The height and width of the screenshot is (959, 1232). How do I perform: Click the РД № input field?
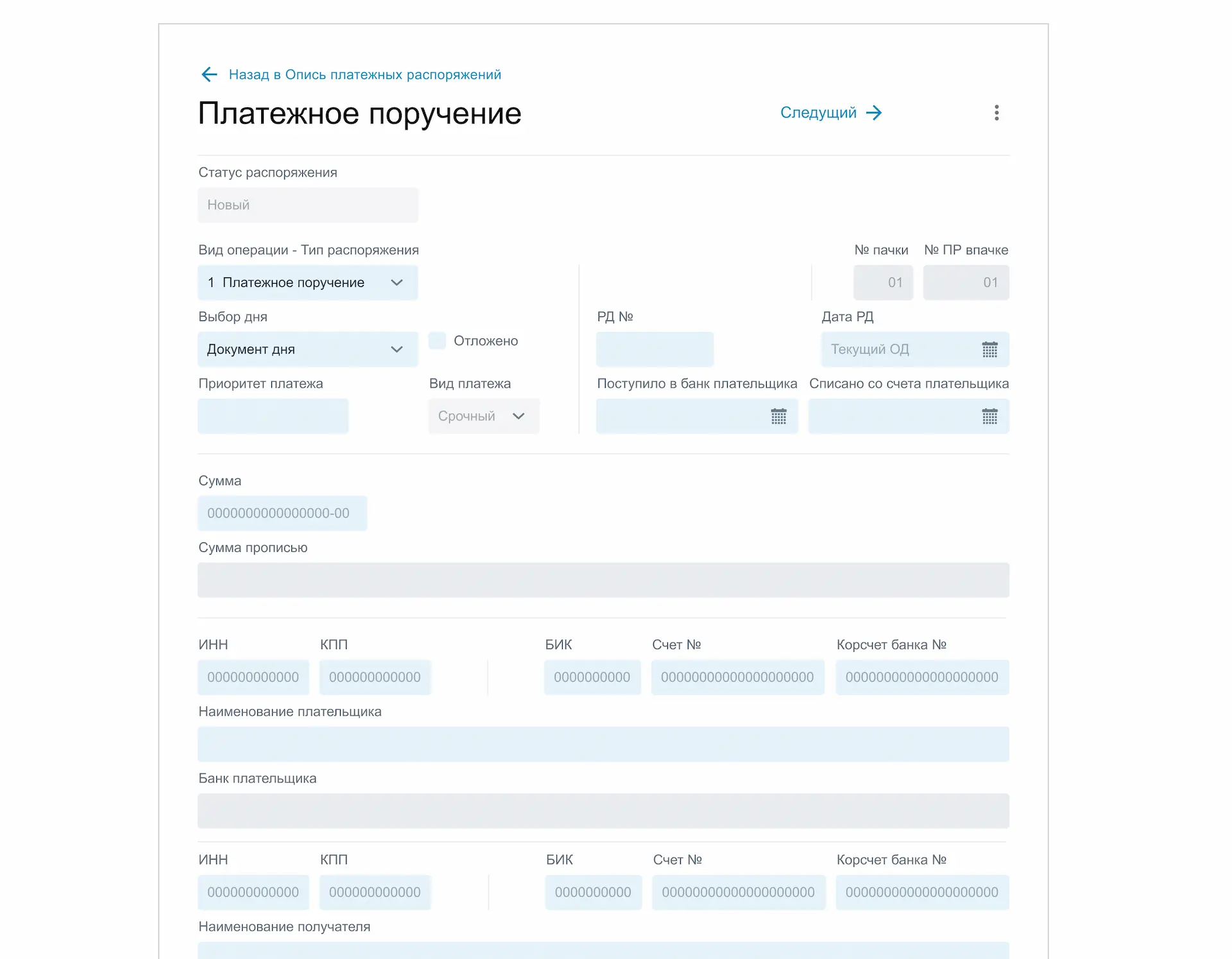pyautogui.click(x=654, y=349)
